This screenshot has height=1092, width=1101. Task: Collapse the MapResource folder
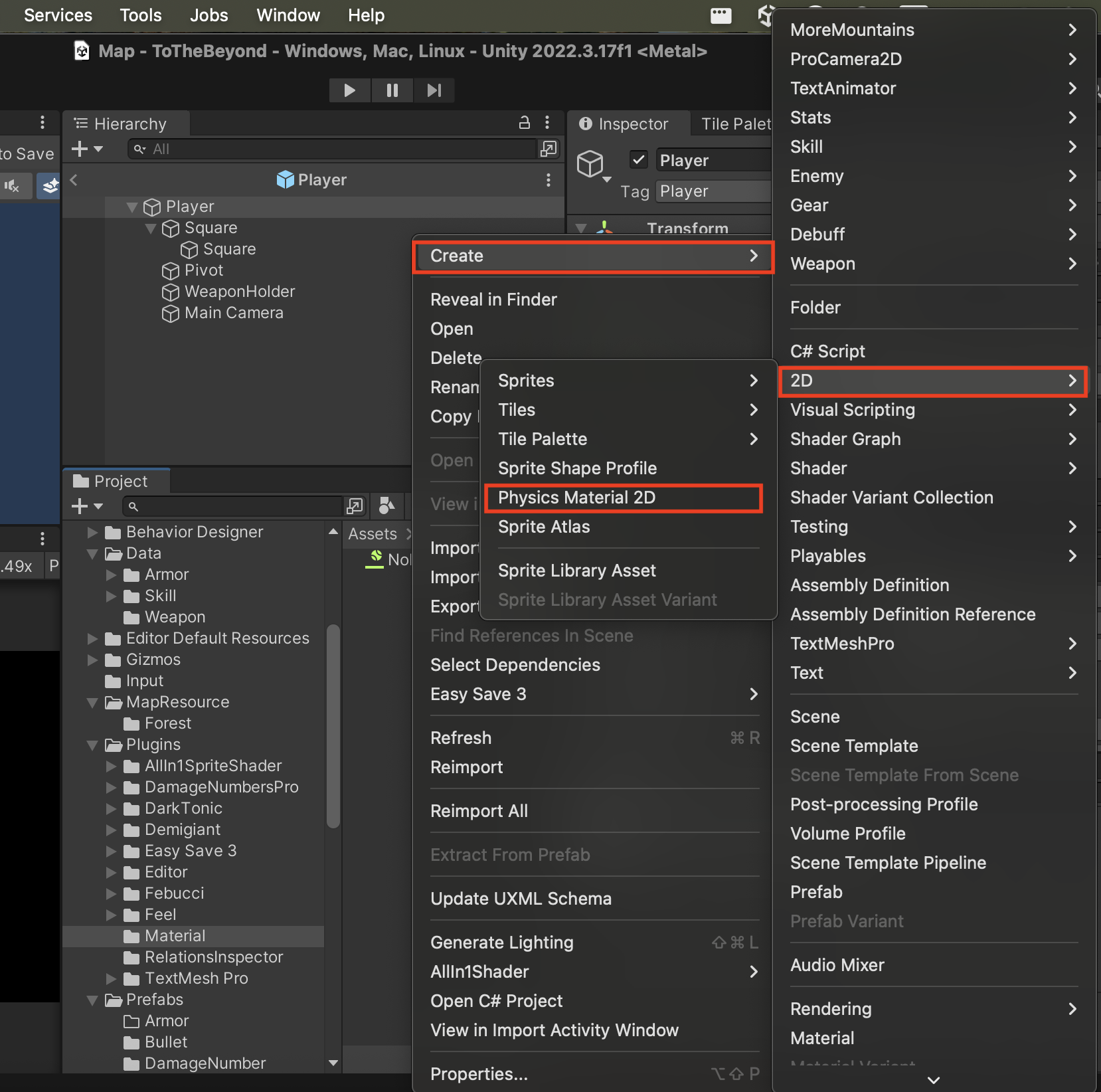click(92, 702)
